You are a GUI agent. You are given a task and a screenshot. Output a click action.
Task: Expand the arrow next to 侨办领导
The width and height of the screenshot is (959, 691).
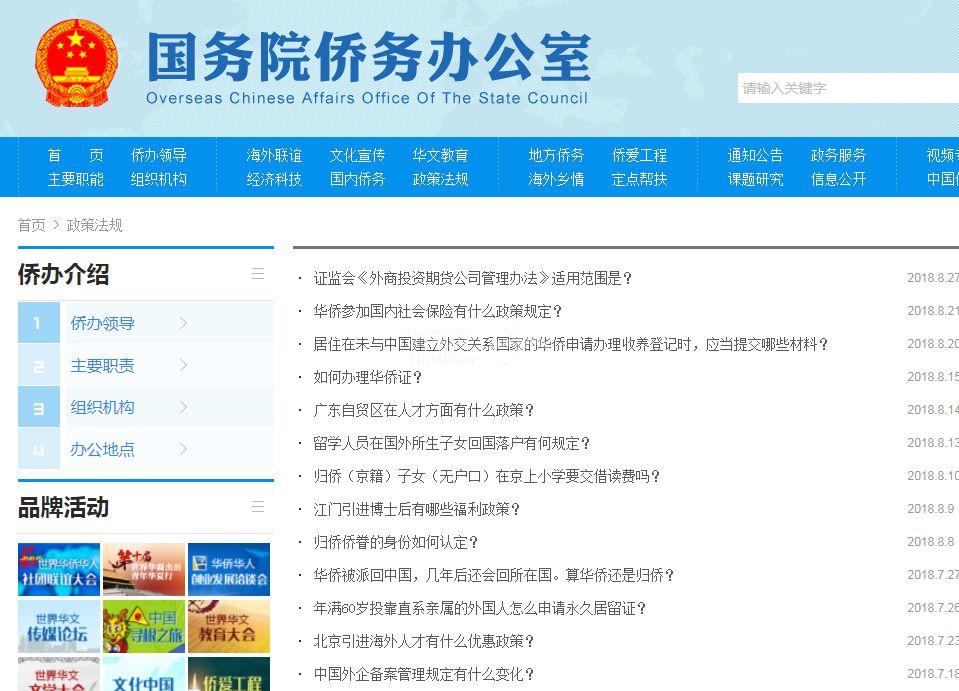tap(183, 323)
